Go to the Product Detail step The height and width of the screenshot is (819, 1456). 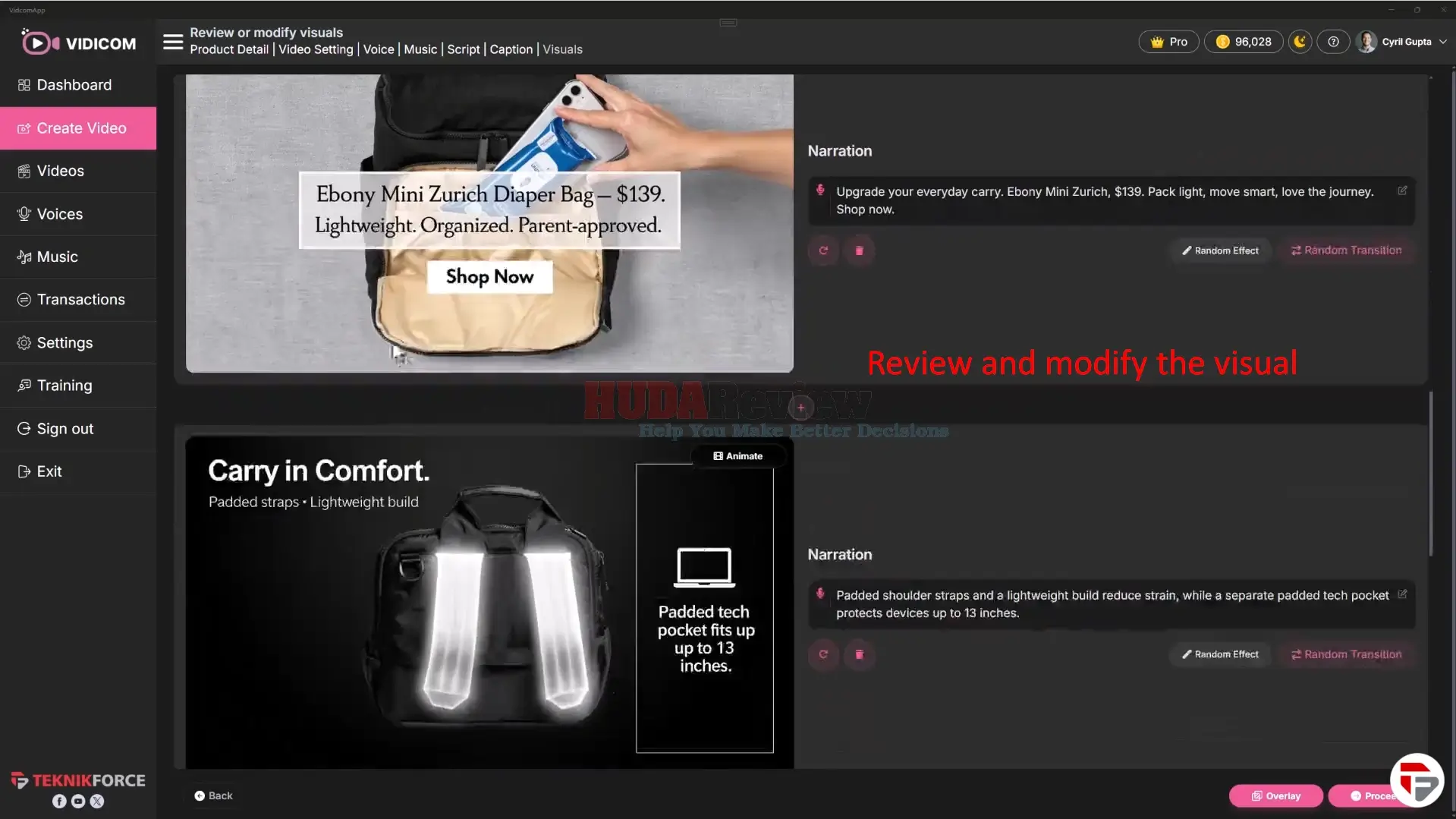tap(229, 49)
